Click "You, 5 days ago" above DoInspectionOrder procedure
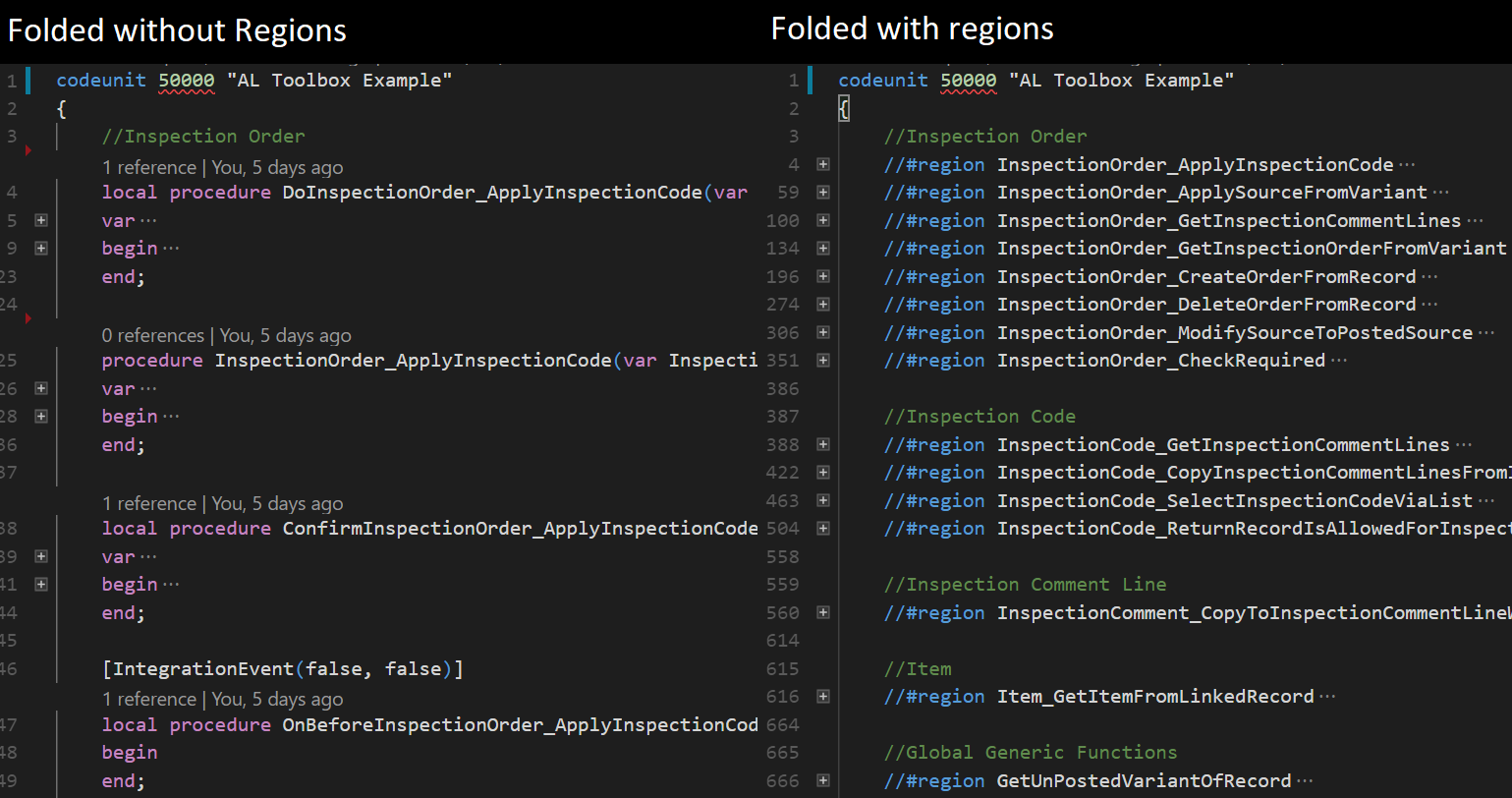The image size is (1512, 798). tap(278, 168)
